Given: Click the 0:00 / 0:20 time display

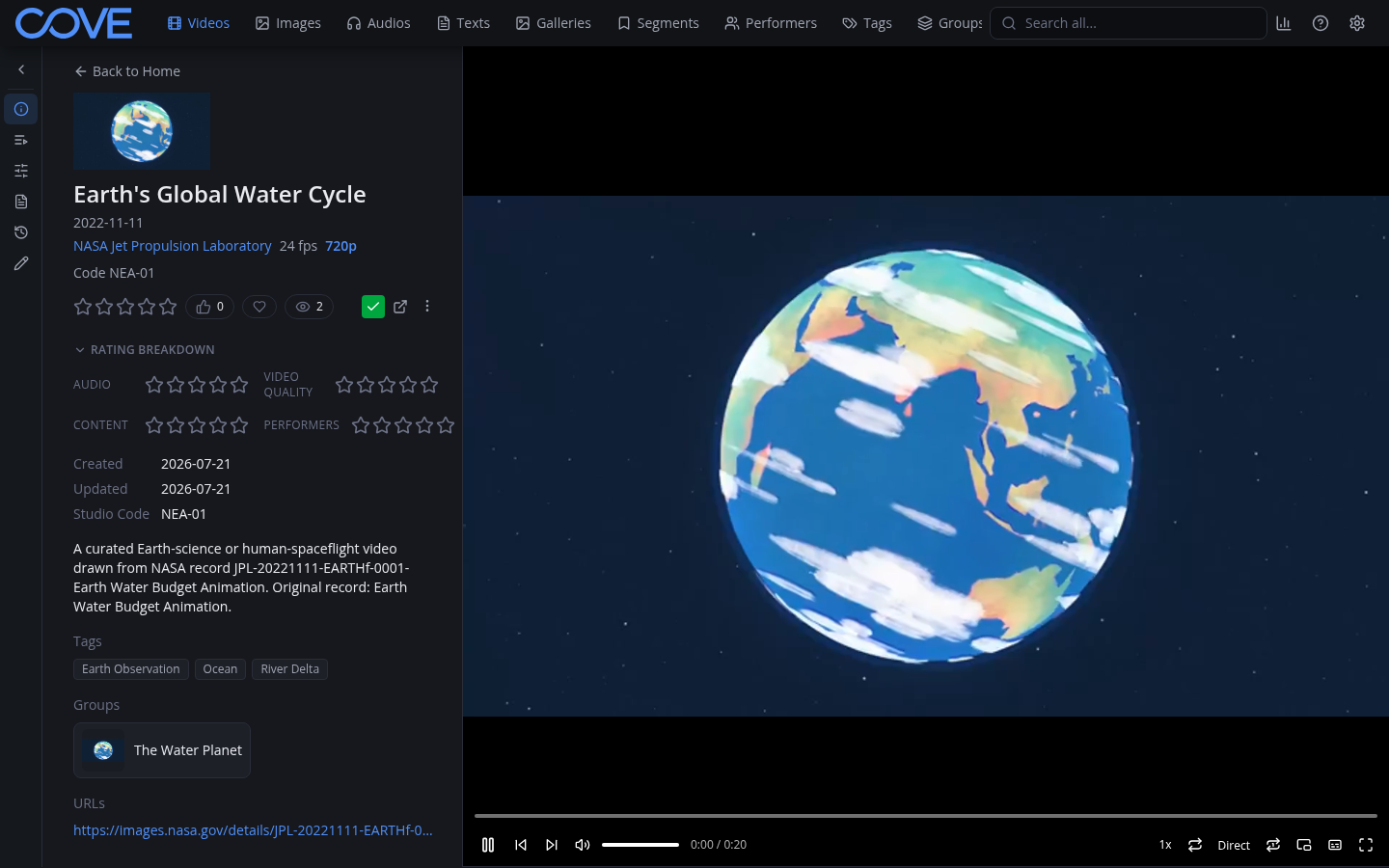Looking at the screenshot, I should (x=719, y=845).
